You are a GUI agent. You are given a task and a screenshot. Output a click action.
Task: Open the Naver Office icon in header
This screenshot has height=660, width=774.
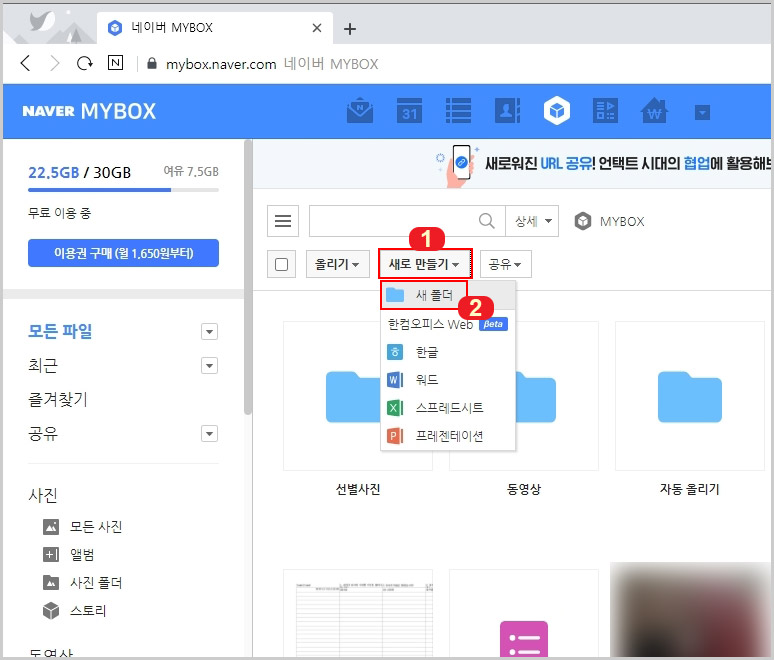[x=605, y=111]
